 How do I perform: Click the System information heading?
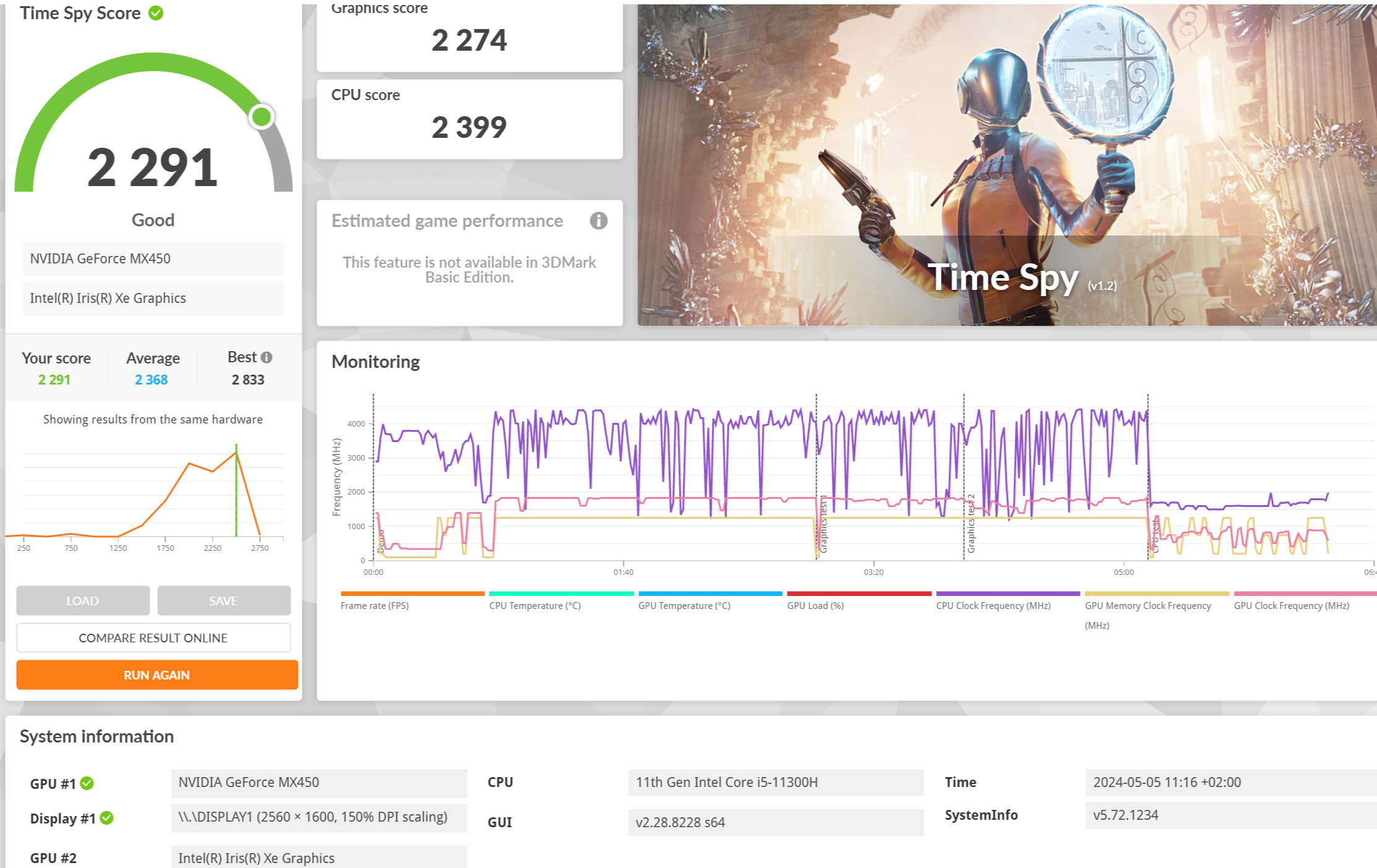[x=96, y=736]
